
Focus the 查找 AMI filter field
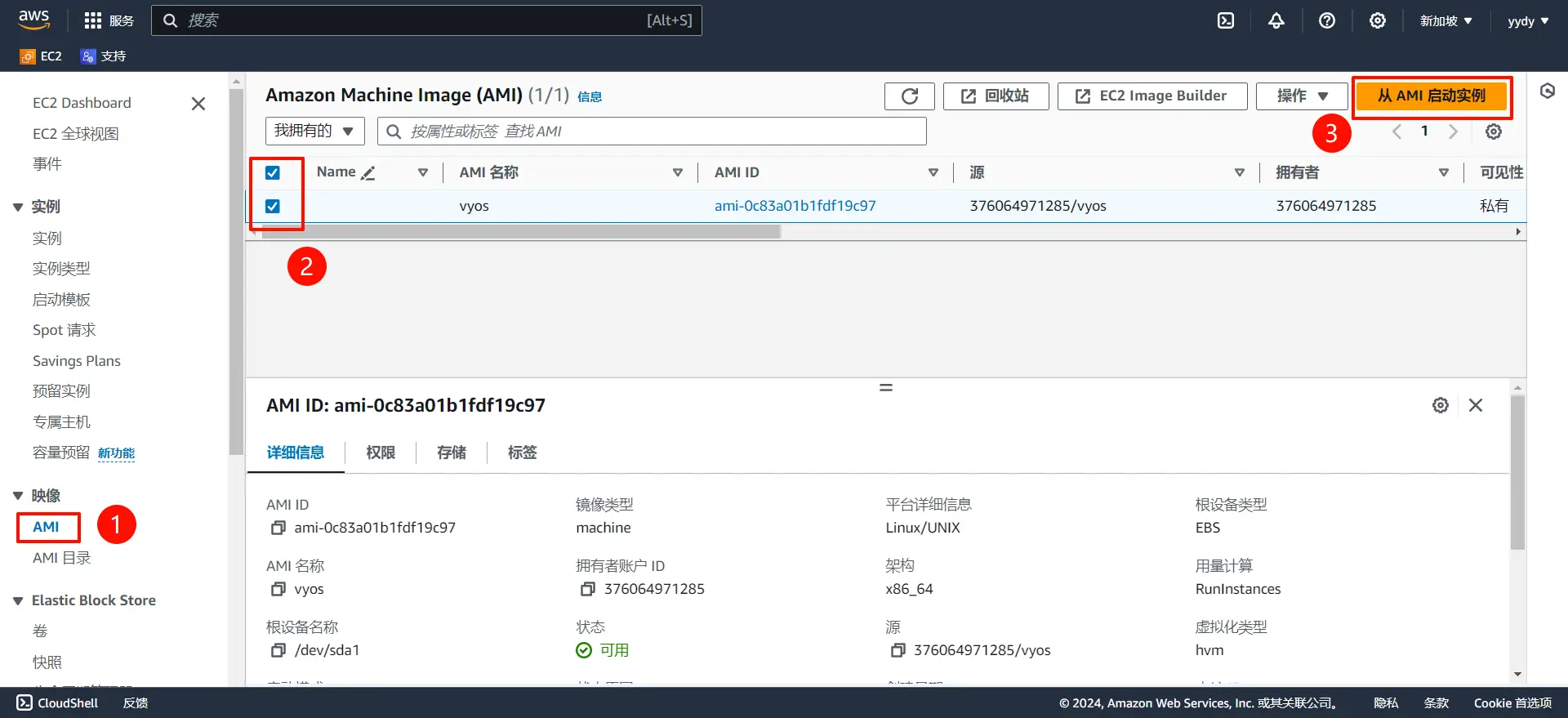[652, 132]
